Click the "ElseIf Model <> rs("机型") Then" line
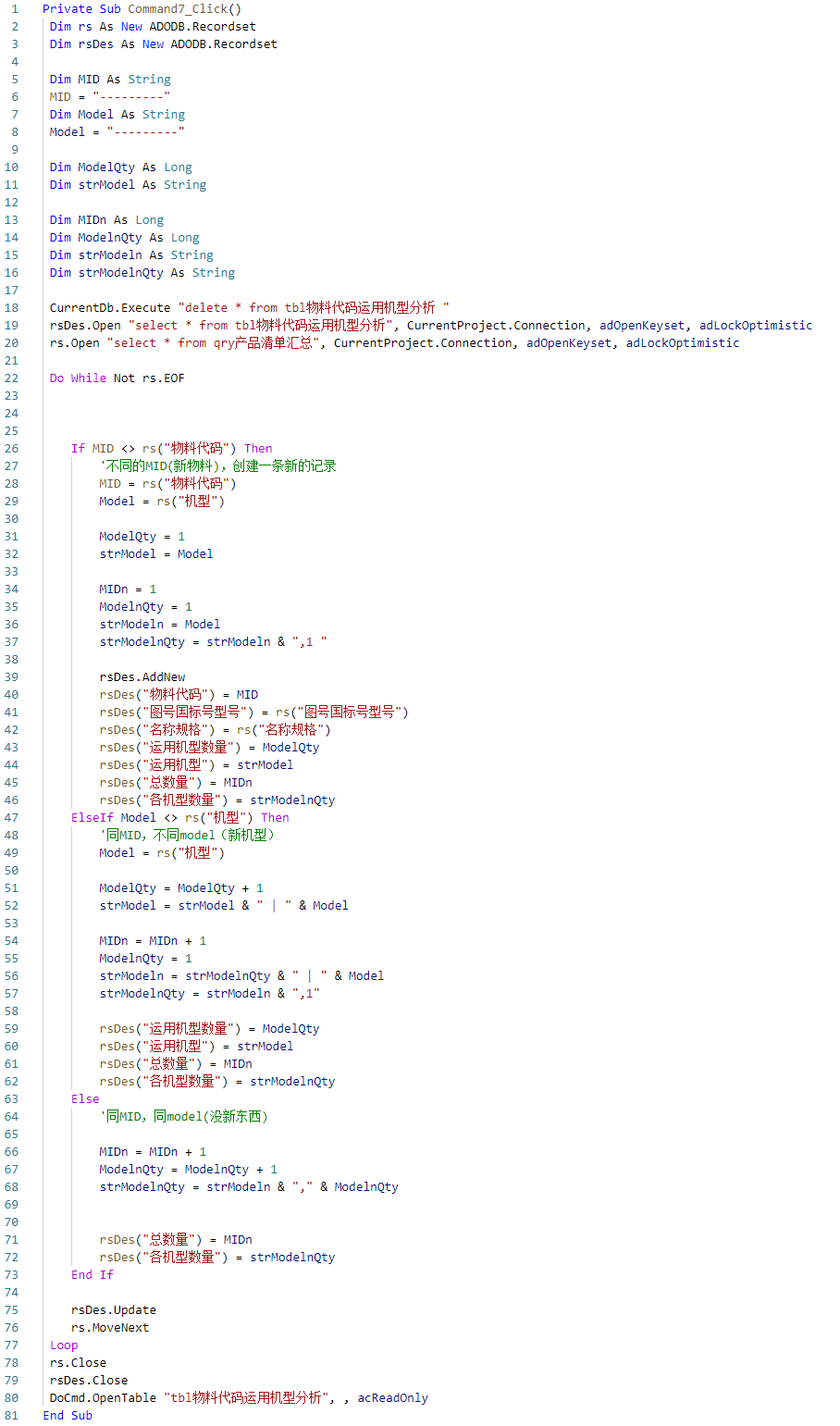Screen dimensions: 840x1426 [180, 818]
